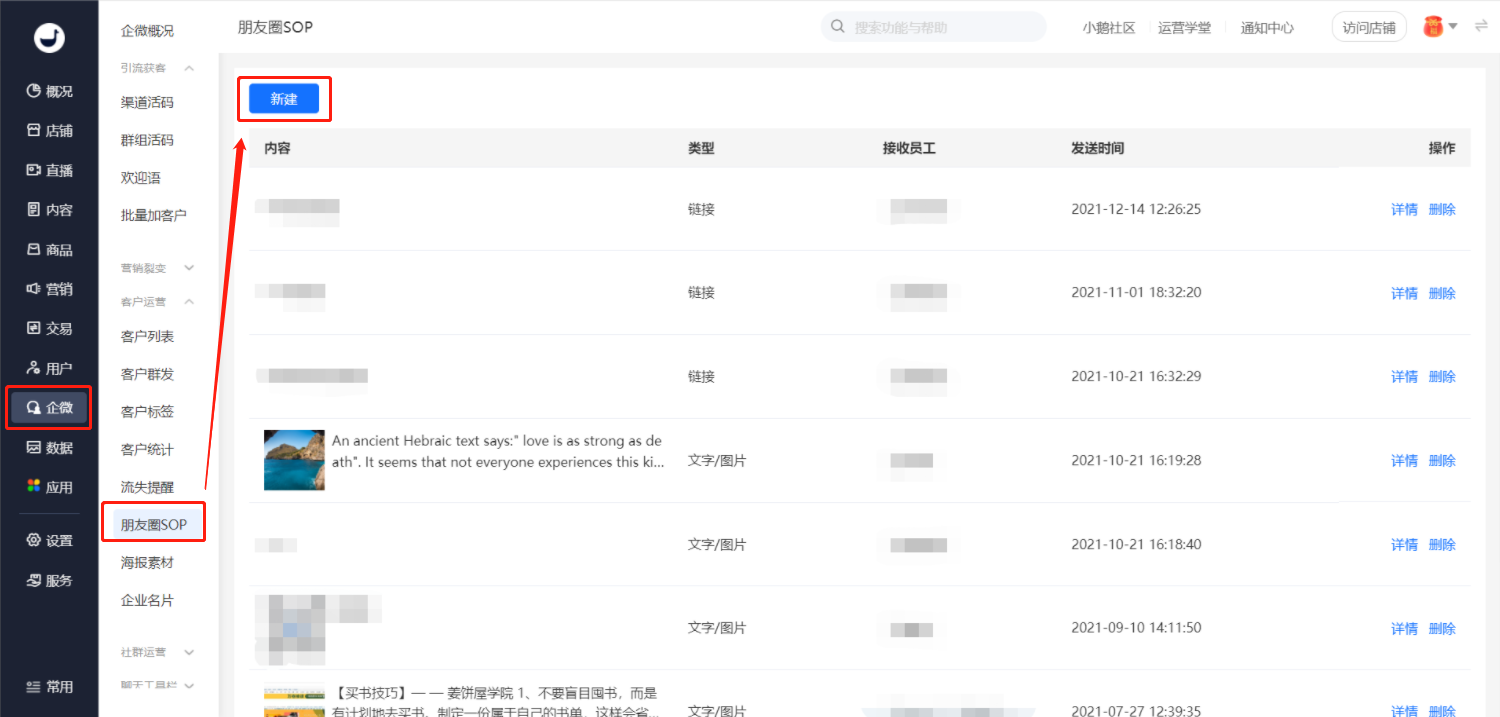Collapse the 客户运营 group
1500x717 pixels.
[x=189, y=301]
